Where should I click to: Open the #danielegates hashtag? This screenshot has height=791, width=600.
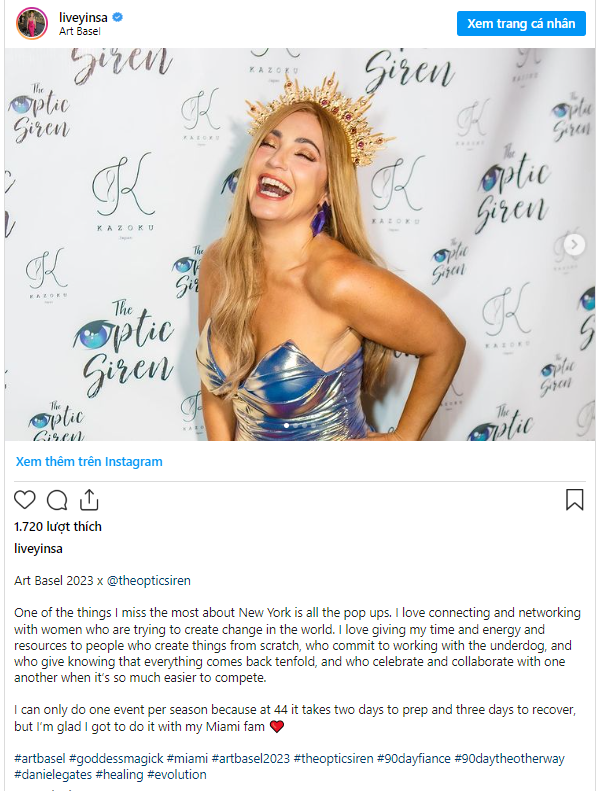click(x=53, y=774)
